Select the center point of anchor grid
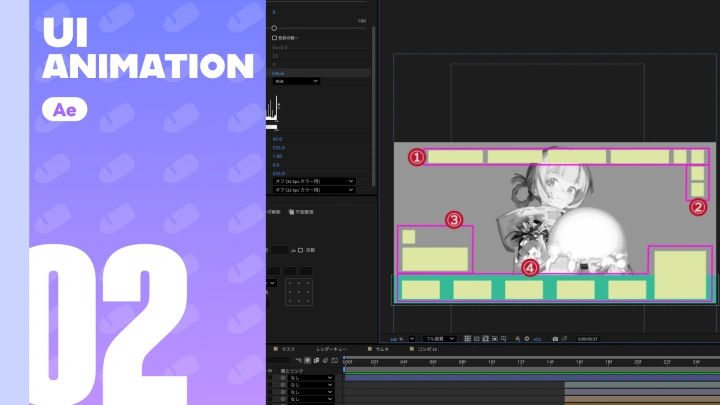This screenshot has height=405, width=720. tap(299, 292)
